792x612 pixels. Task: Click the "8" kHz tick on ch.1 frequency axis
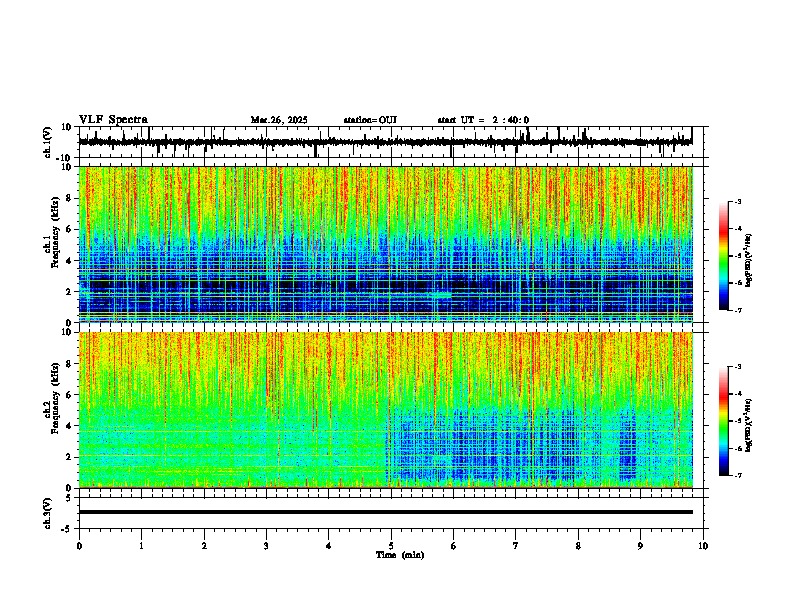click(x=70, y=198)
